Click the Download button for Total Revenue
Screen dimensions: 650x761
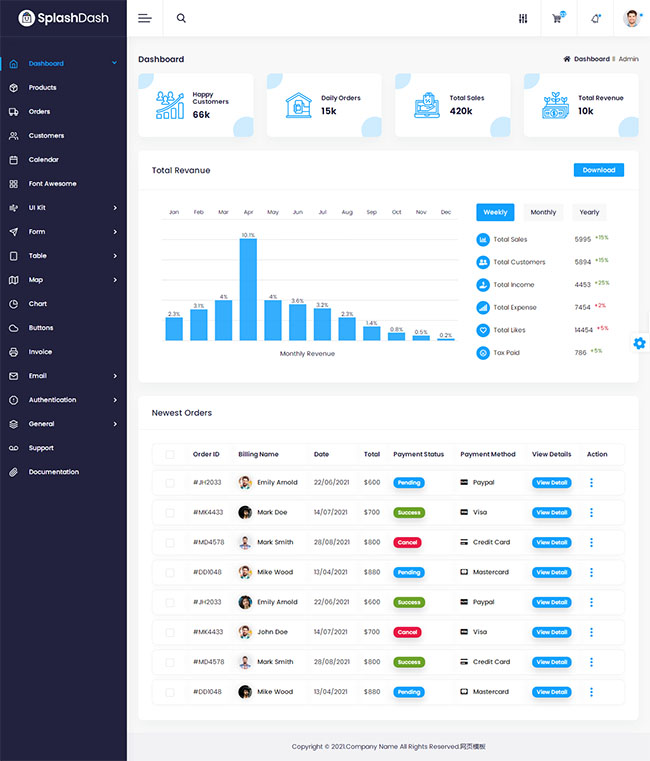click(x=598, y=170)
